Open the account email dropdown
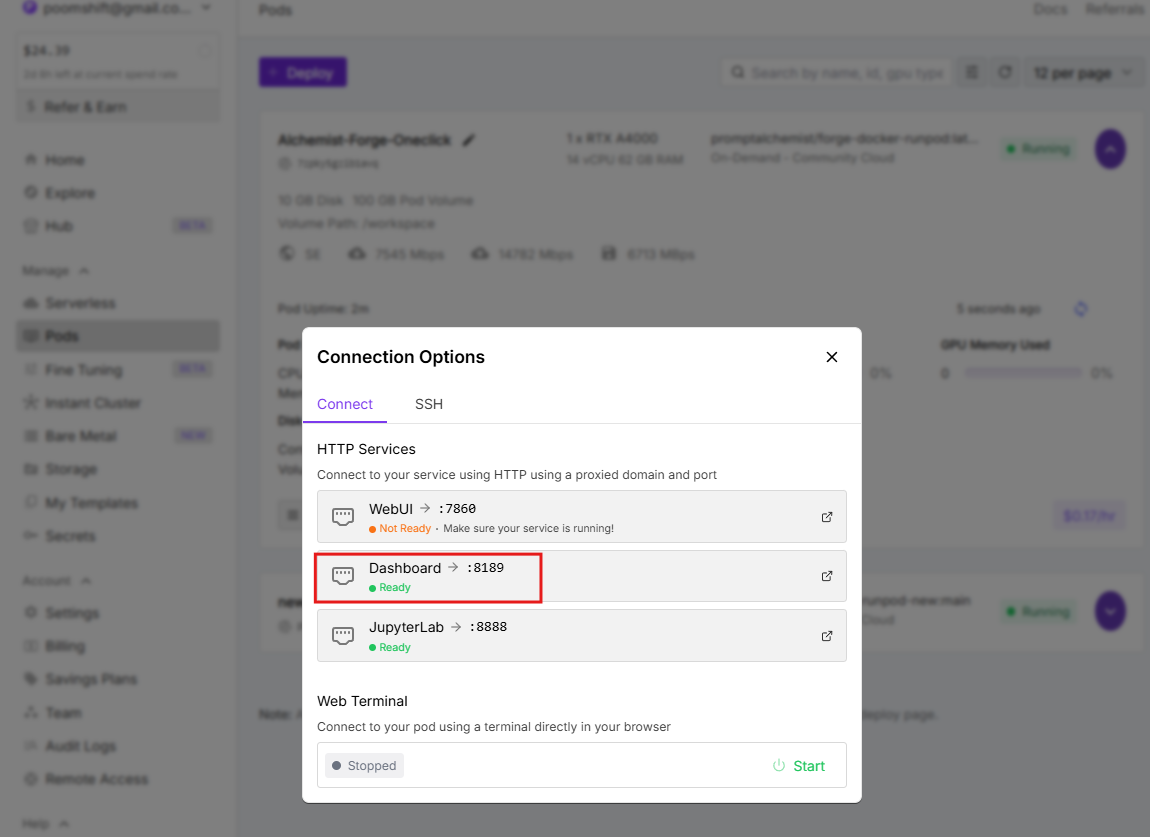 117,9
